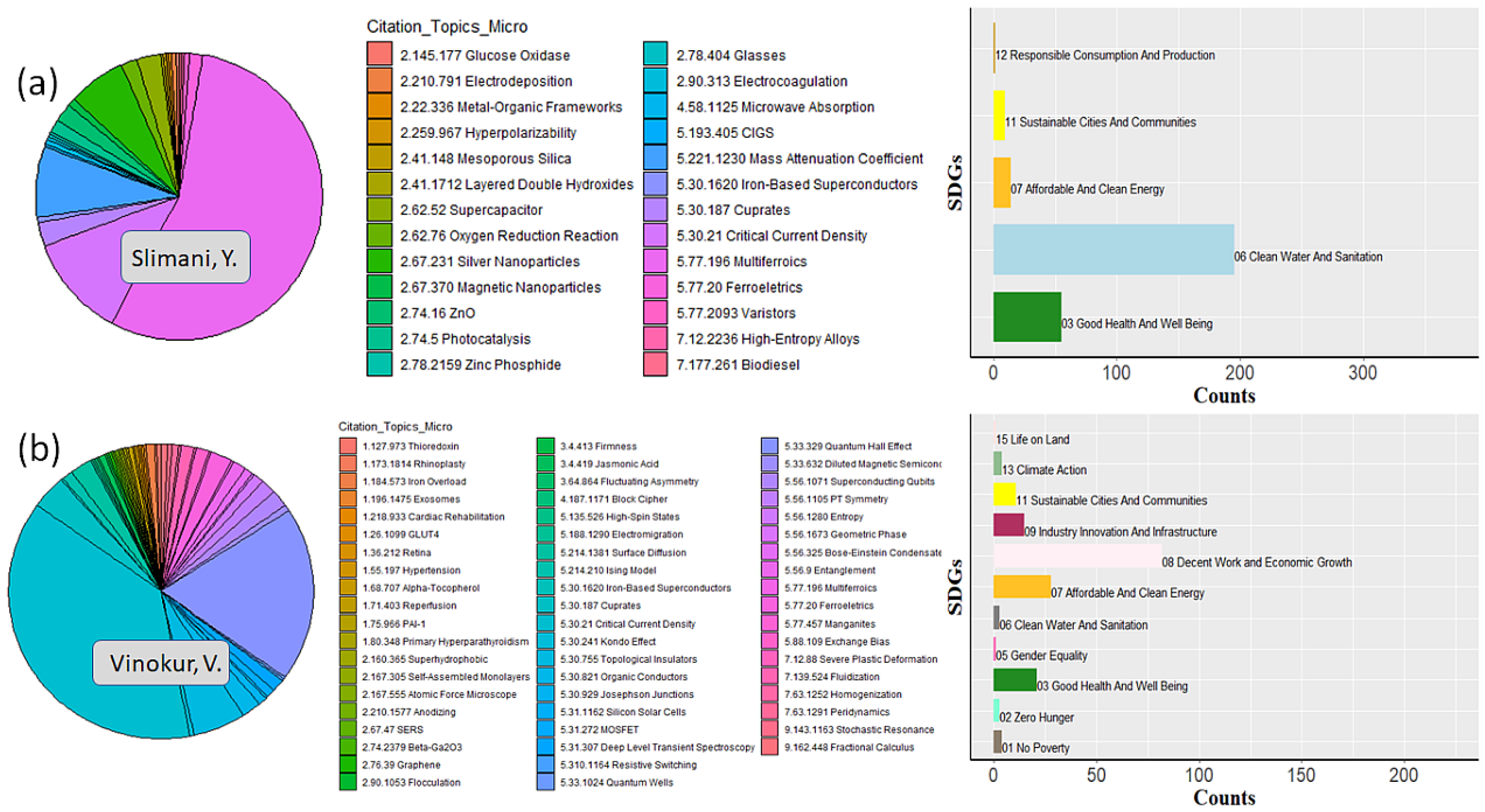Click '2.76.39 Graphene' legend text

[x=401, y=765]
